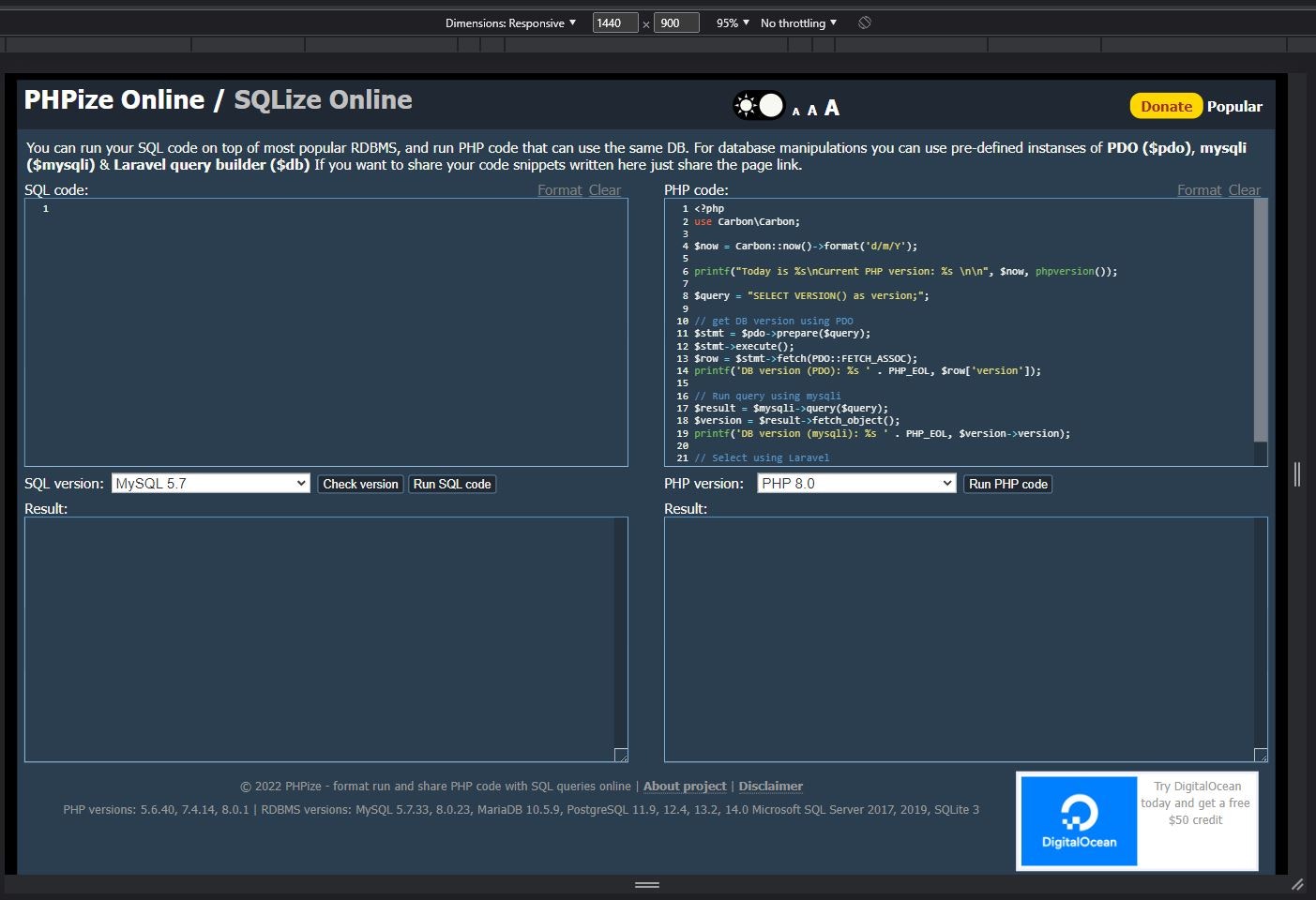Click the 'use Carbon\Carbon;' code line
This screenshot has width=1316, height=900.
(747, 221)
